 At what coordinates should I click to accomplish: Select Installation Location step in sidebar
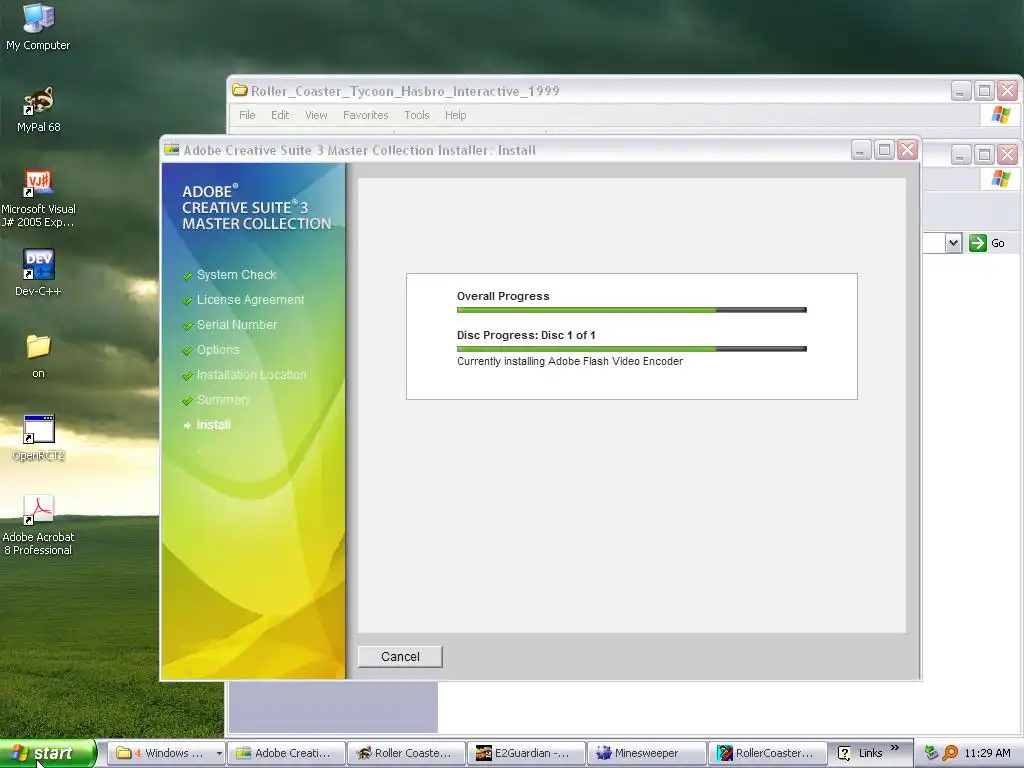pyautogui.click(x=251, y=375)
